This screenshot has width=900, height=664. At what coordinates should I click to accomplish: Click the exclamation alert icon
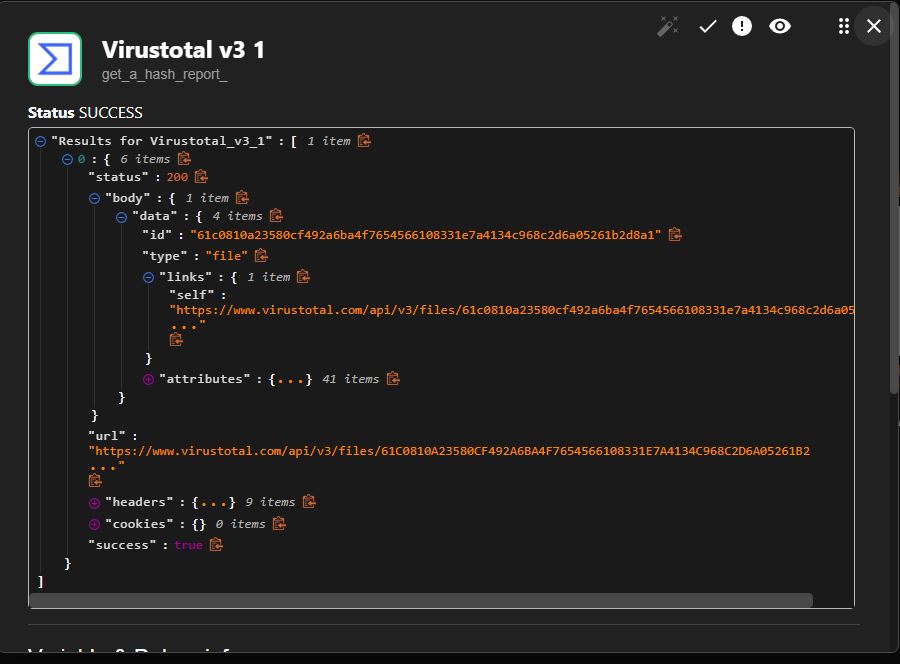(x=742, y=26)
